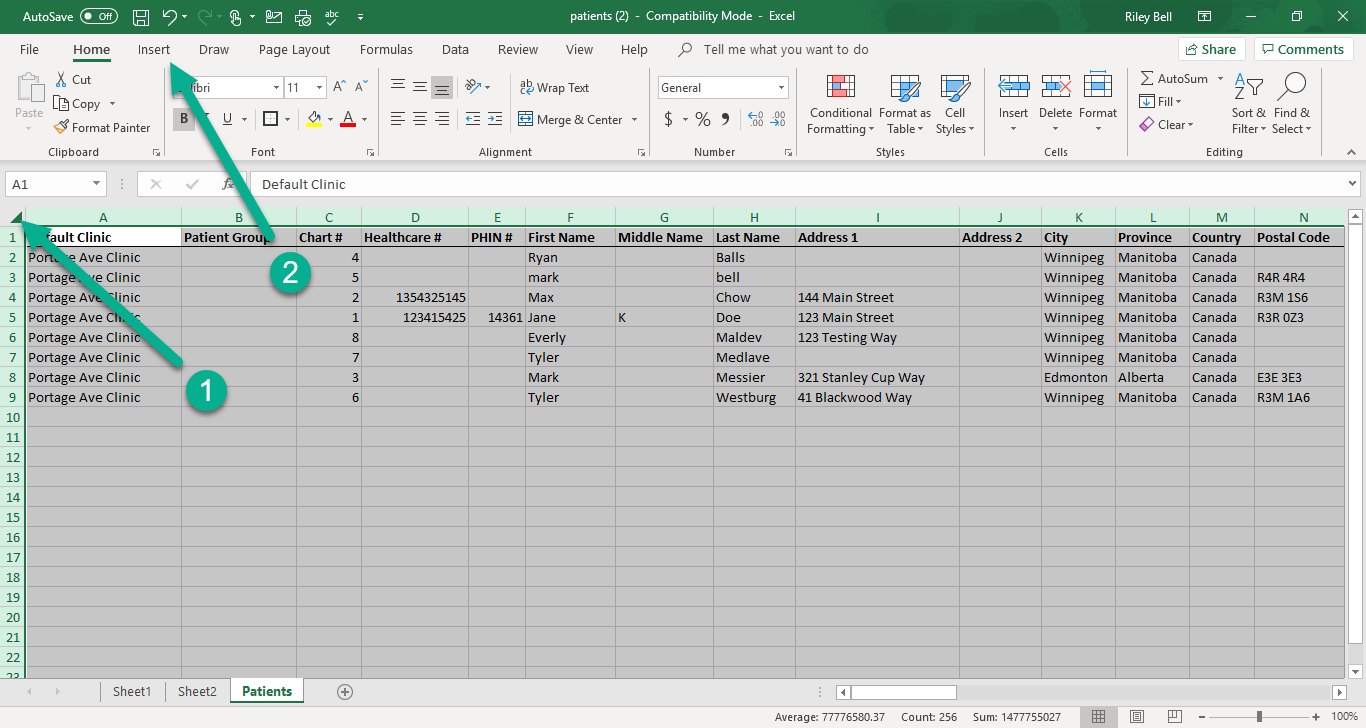Click the Orientation text angle icon
This screenshot has width=1366, height=728.
point(473,87)
